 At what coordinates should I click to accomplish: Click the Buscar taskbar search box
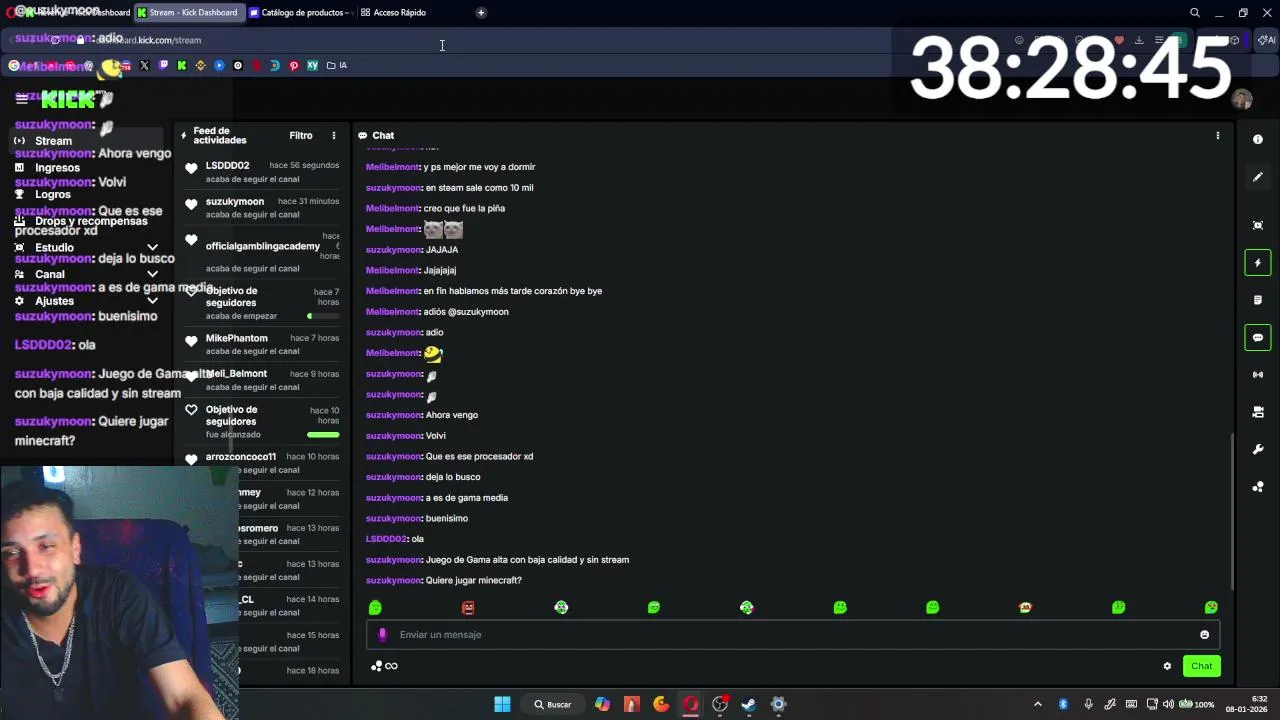(552, 704)
